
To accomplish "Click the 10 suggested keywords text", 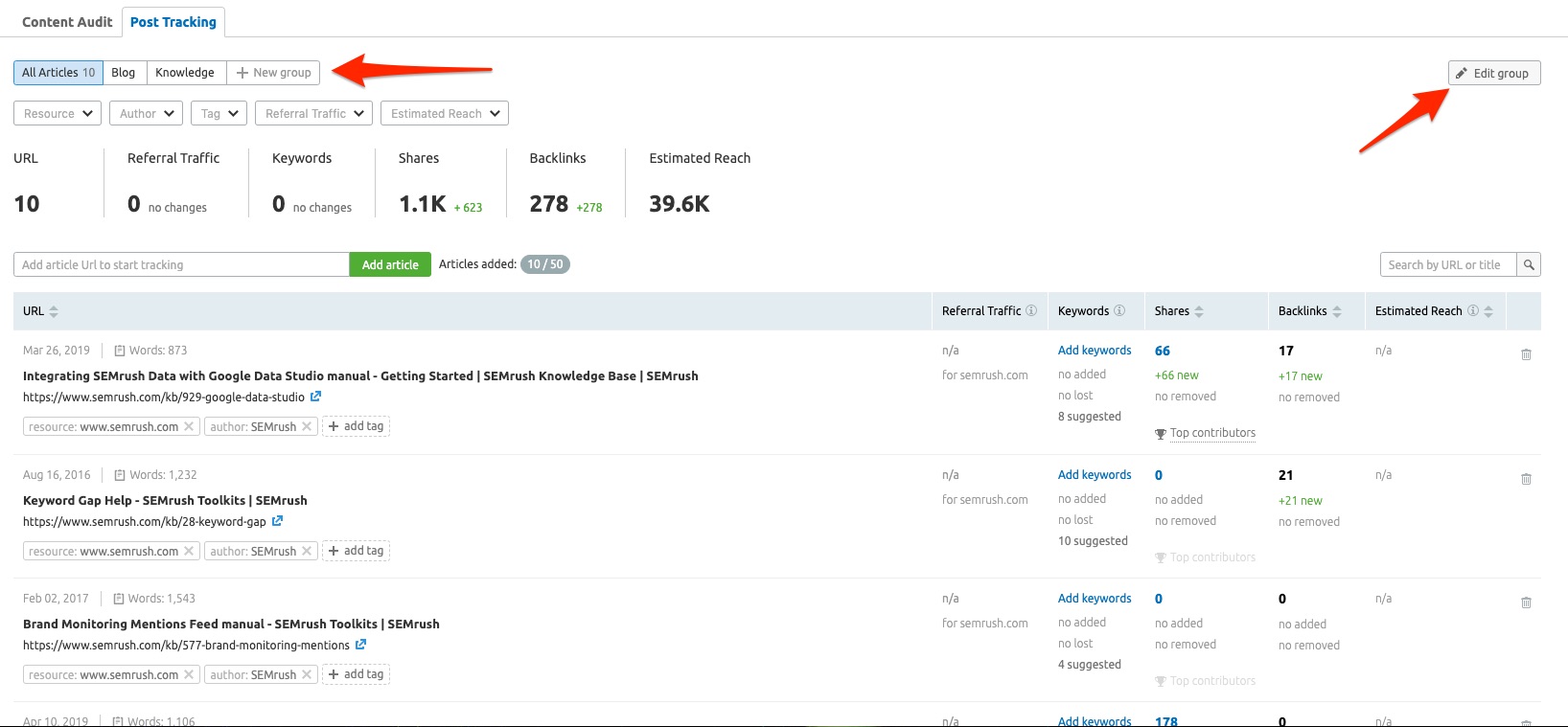I will pyautogui.click(x=1093, y=541).
